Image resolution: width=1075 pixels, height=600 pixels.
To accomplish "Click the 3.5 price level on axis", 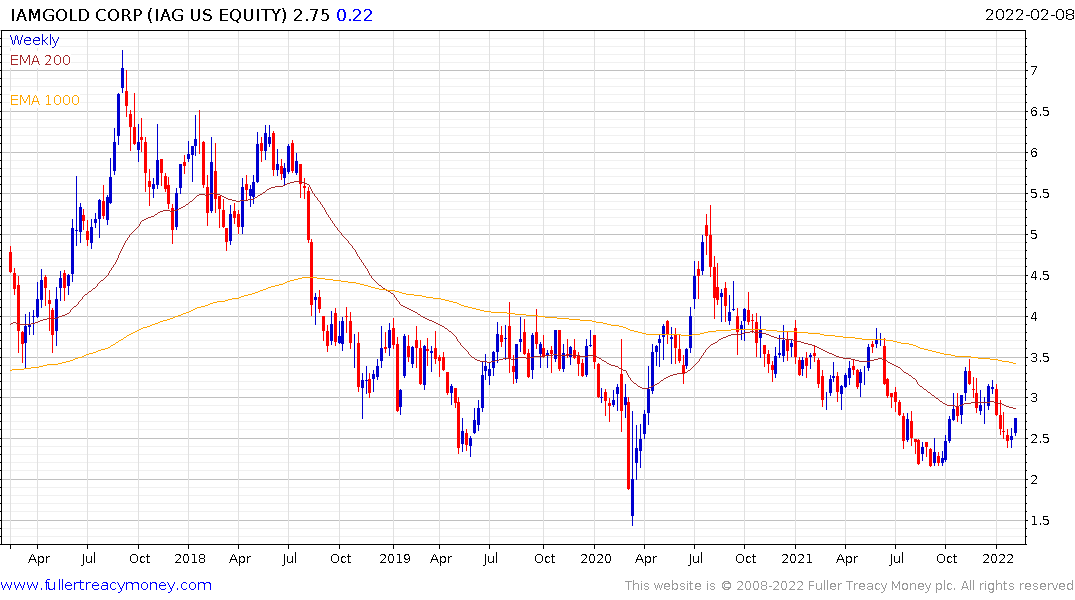I will 1041,357.
